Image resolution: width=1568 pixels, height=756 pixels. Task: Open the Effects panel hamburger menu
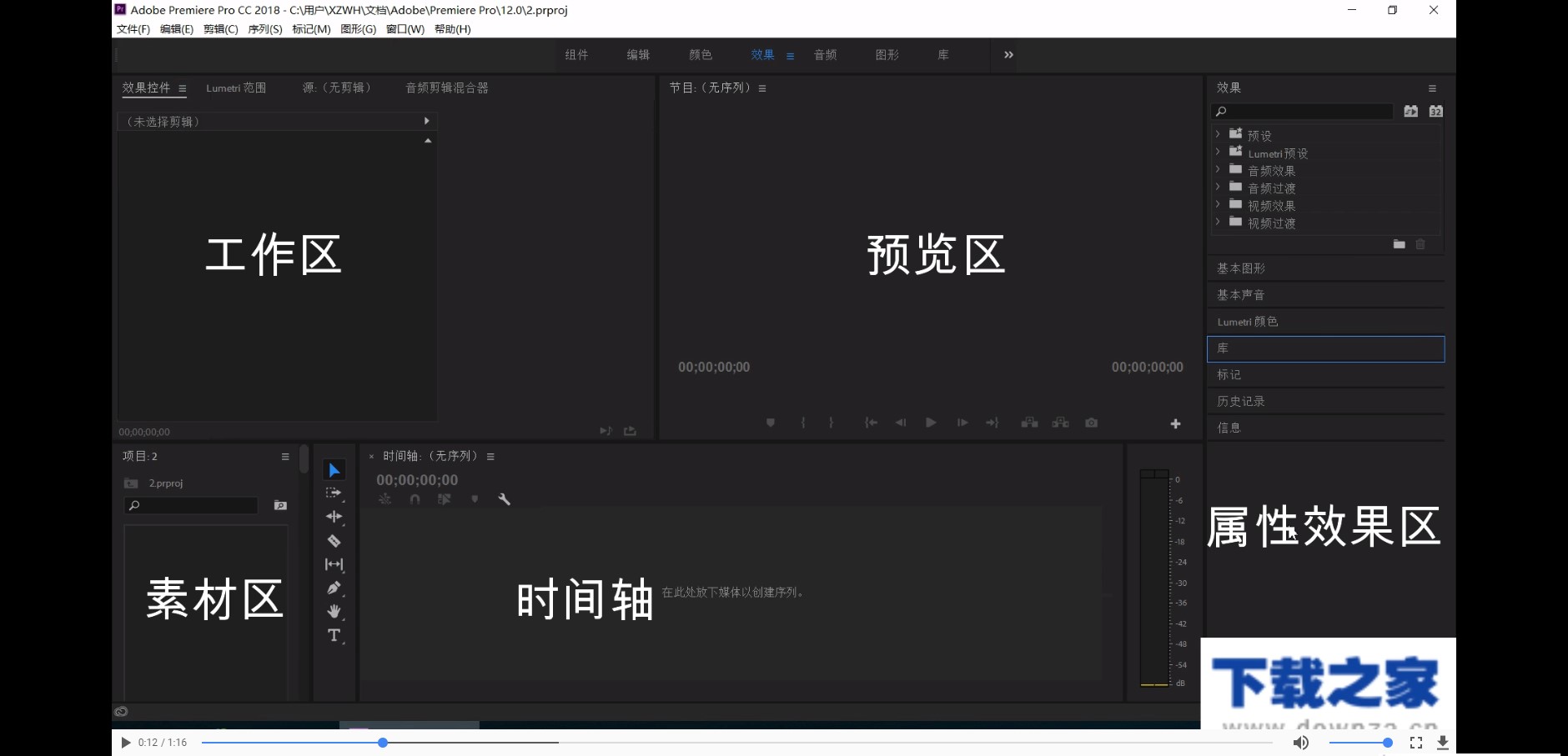pos(1432,87)
